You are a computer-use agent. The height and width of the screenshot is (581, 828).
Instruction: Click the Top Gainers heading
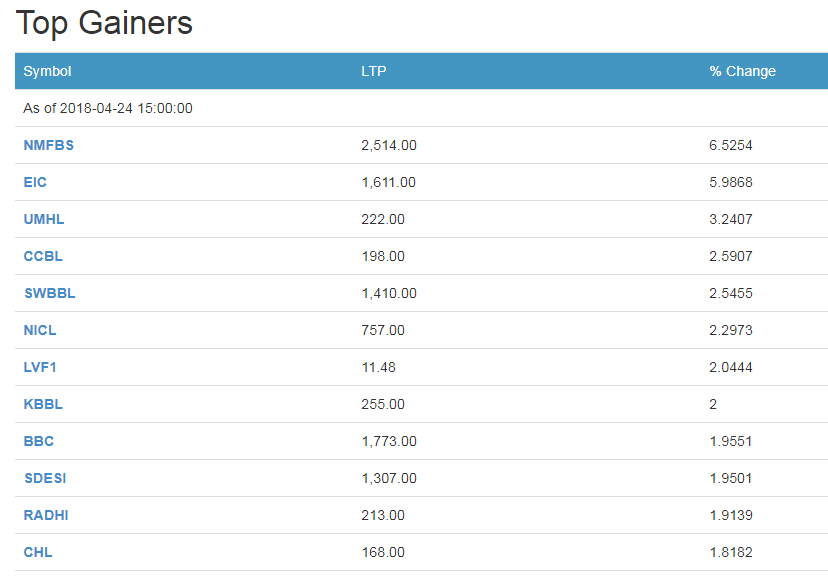point(105,23)
